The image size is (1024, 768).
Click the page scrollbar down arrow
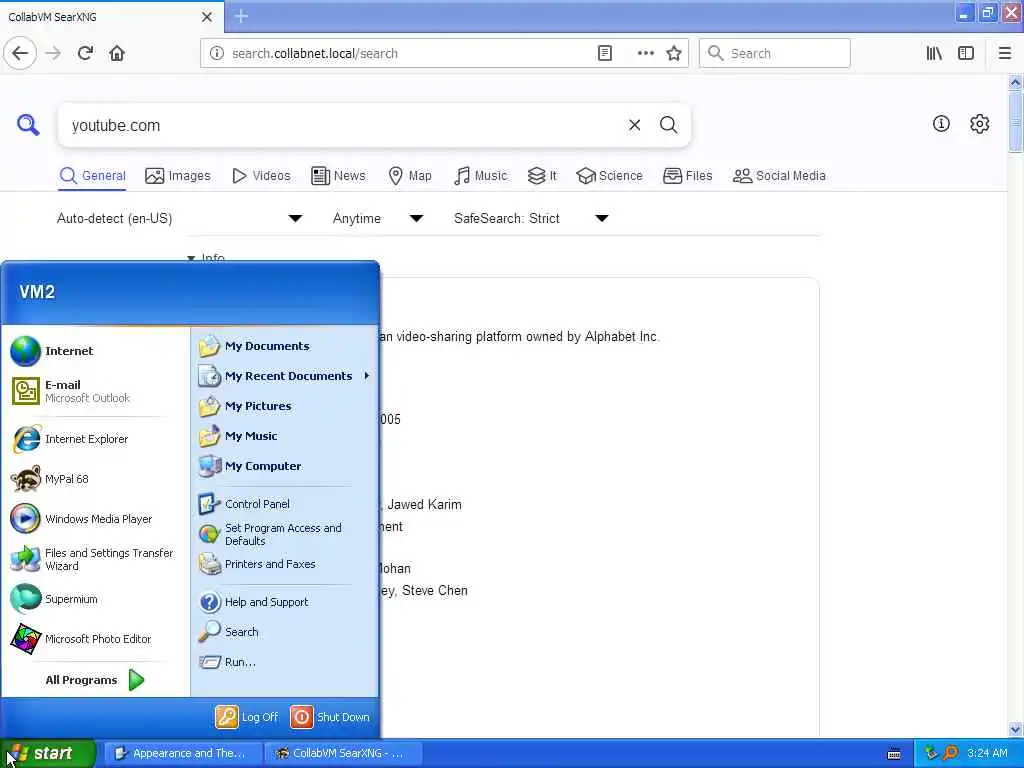pos(1015,729)
